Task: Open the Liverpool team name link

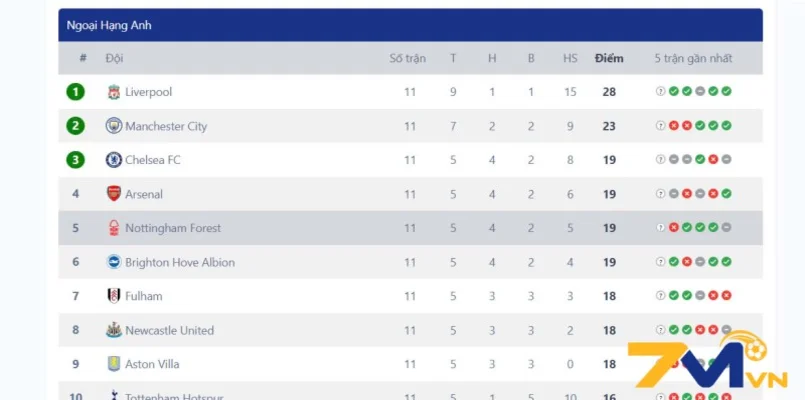Action: (x=148, y=92)
